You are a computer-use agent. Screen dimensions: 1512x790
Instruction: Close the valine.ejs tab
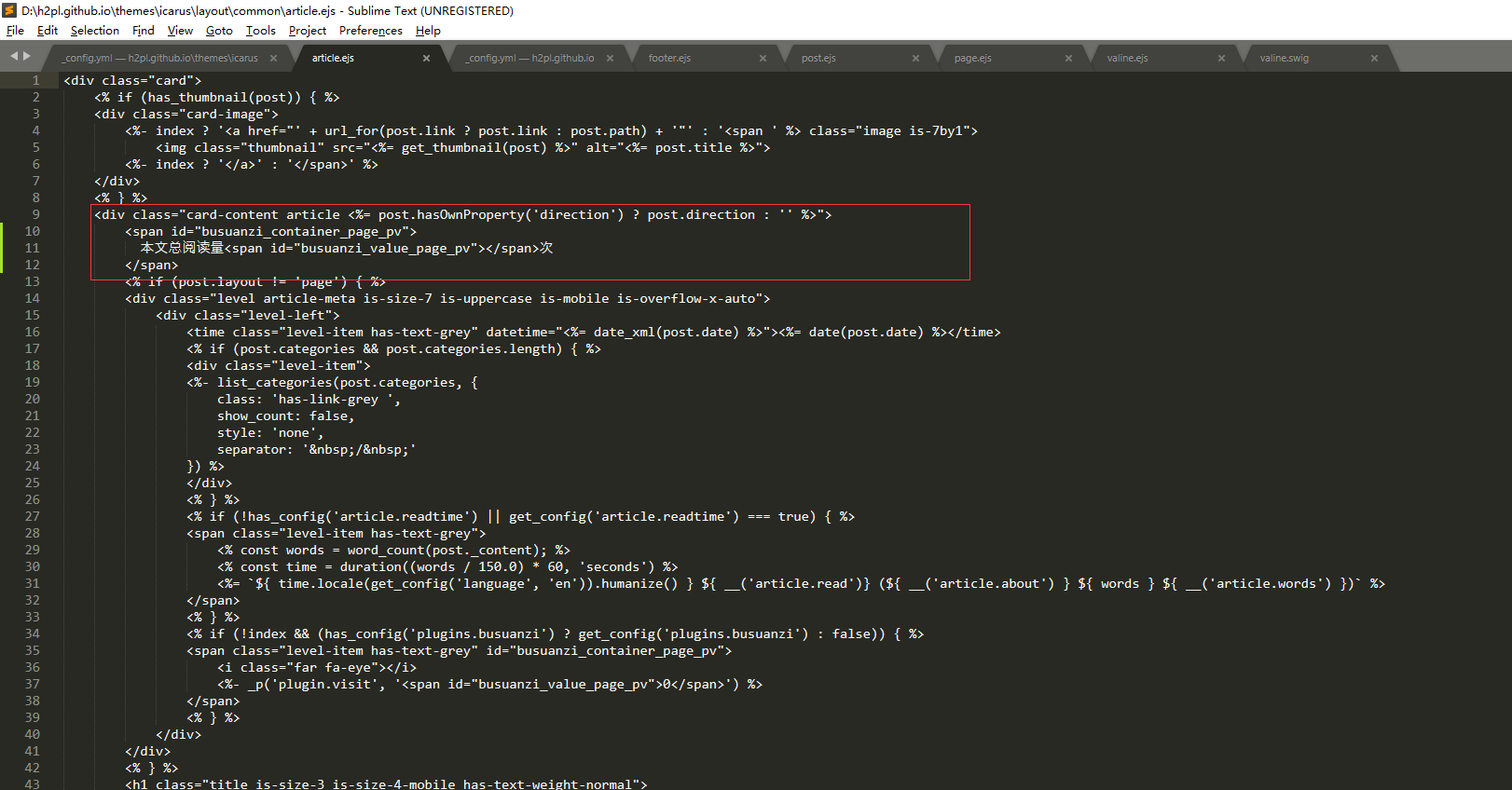coord(1221,58)
